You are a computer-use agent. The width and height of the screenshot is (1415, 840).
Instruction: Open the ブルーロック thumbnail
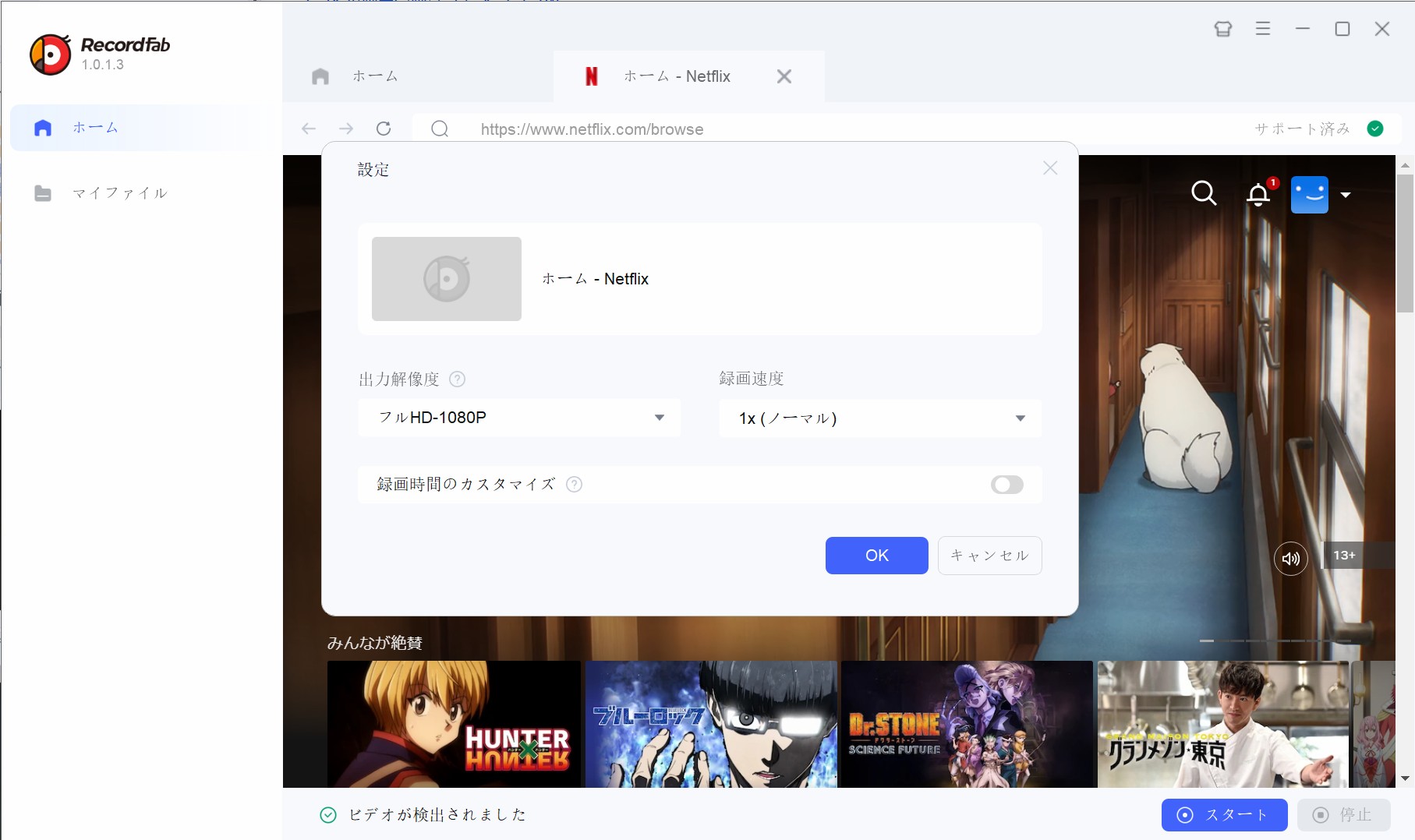tap(711, 725)
